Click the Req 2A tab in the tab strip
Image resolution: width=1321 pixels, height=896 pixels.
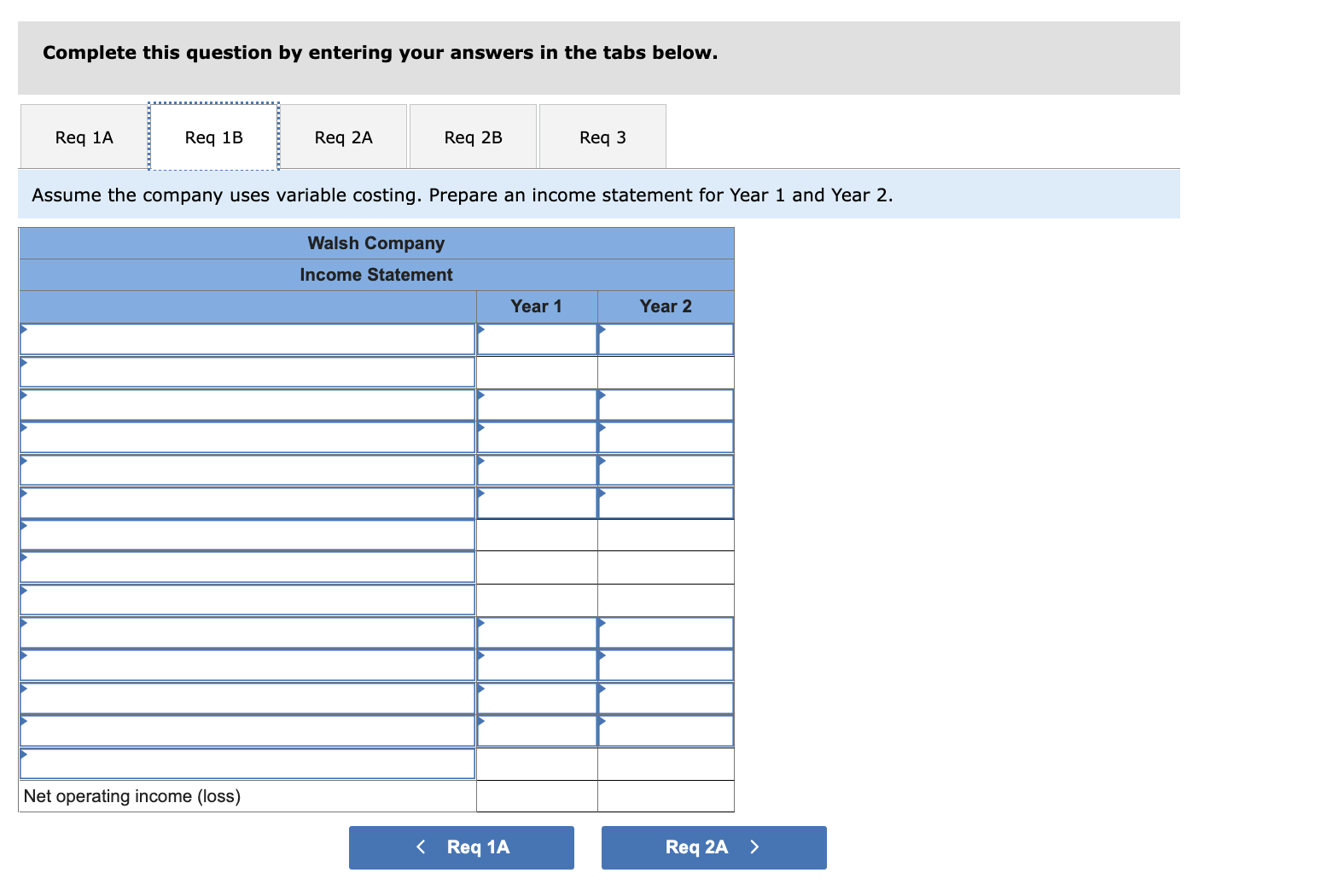pyautogui.click(x=343, y=137)
